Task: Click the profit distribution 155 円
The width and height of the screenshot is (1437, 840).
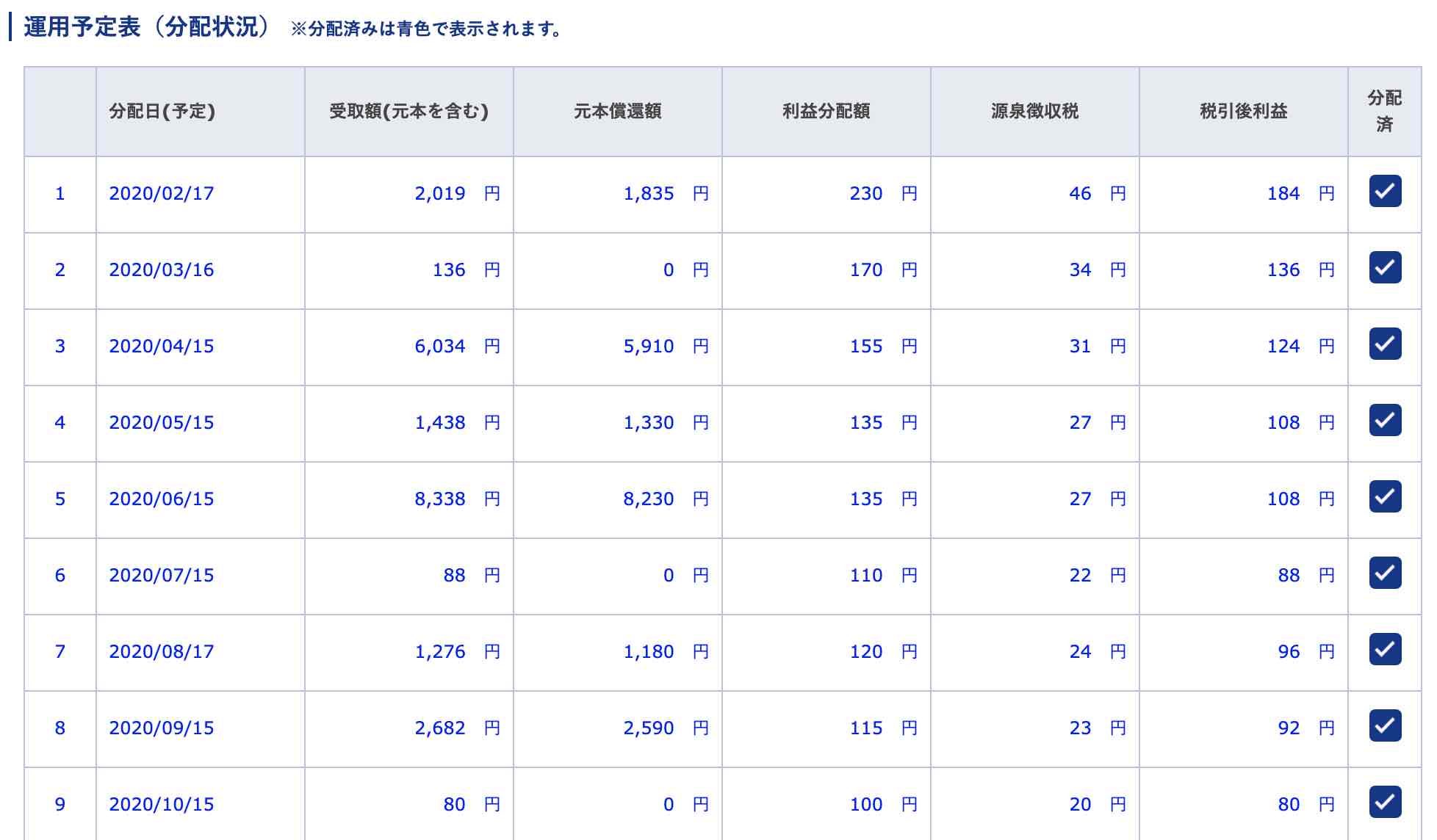Action: (883, 346)
